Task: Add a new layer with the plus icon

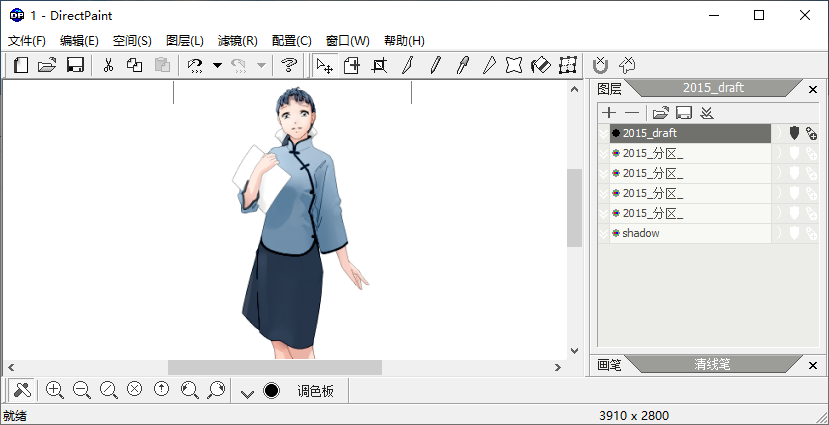Action: click(x=609, y=113)
